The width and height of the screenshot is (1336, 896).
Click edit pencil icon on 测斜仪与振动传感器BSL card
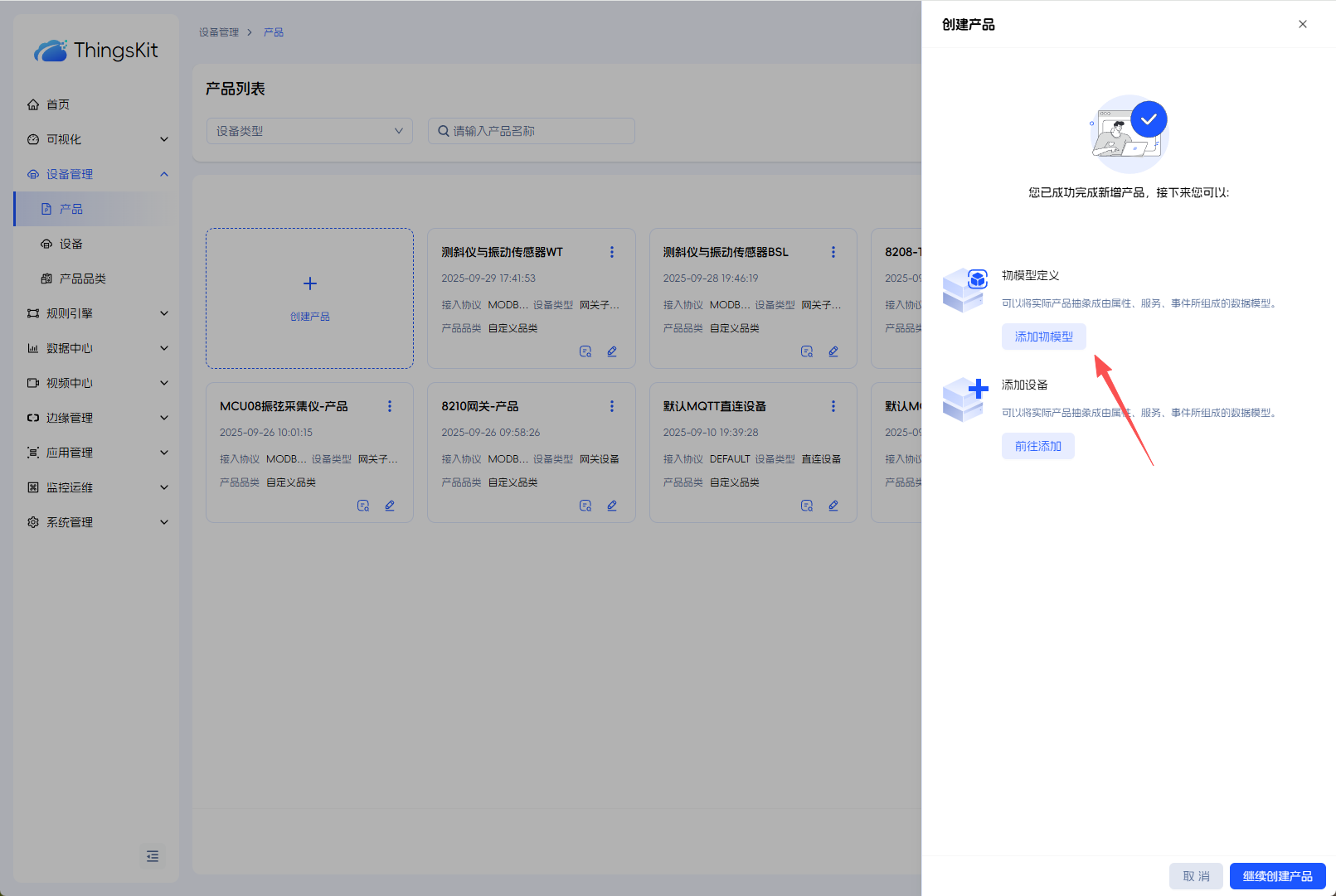point(833,351)
